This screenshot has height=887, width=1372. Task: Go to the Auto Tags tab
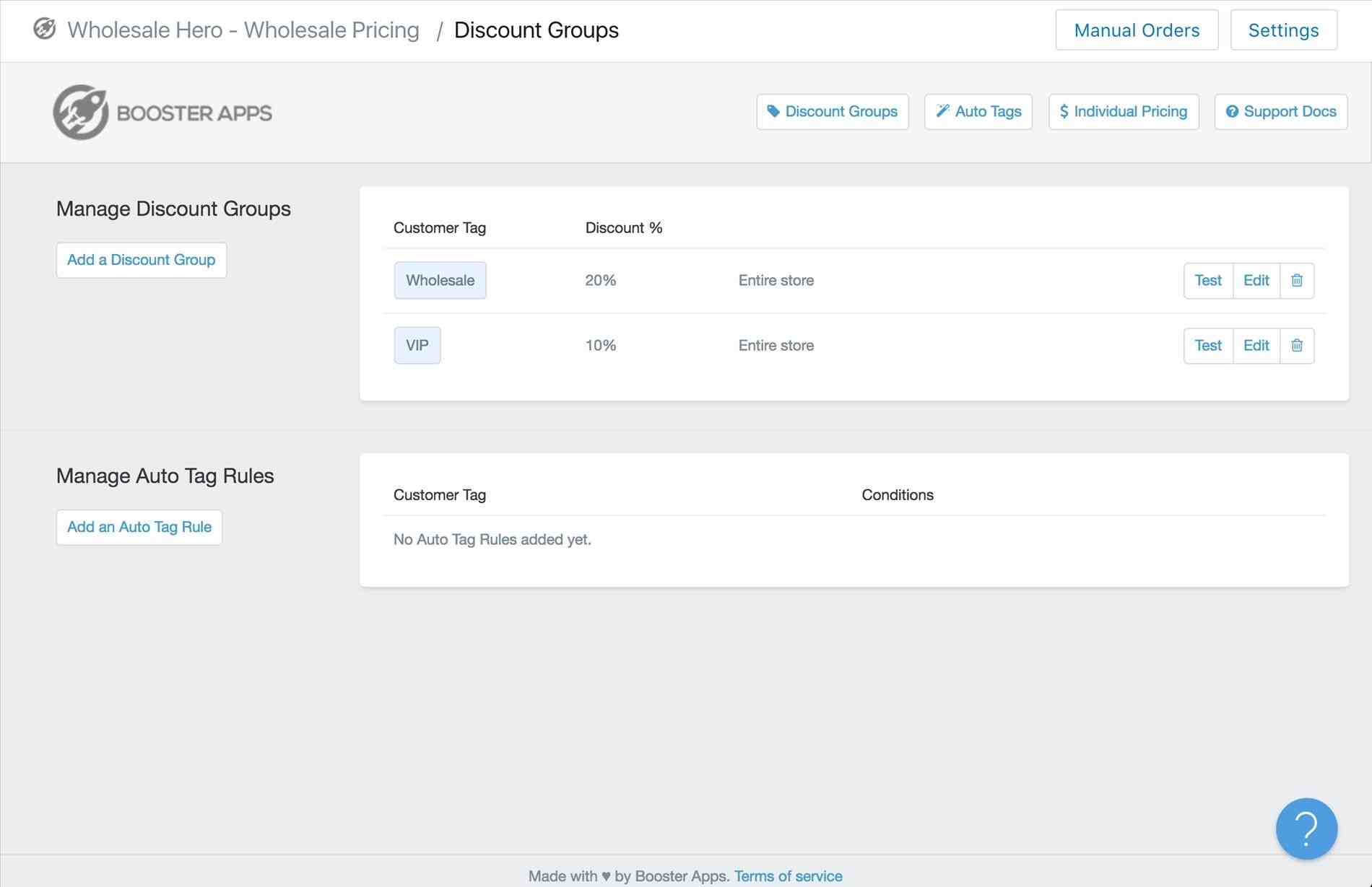978,112
